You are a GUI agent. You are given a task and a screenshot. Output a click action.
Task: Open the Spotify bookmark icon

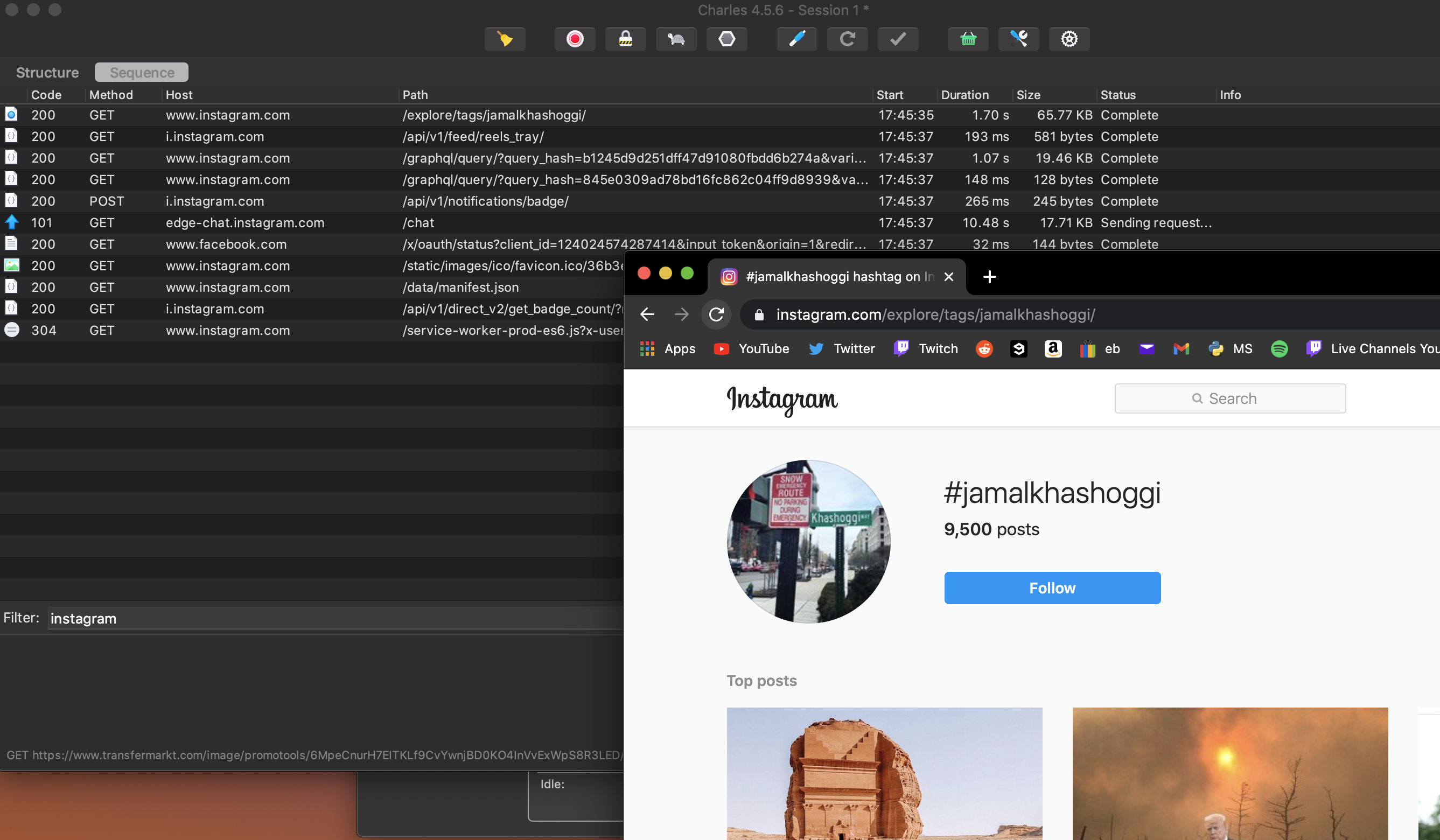coord(1280,348)
